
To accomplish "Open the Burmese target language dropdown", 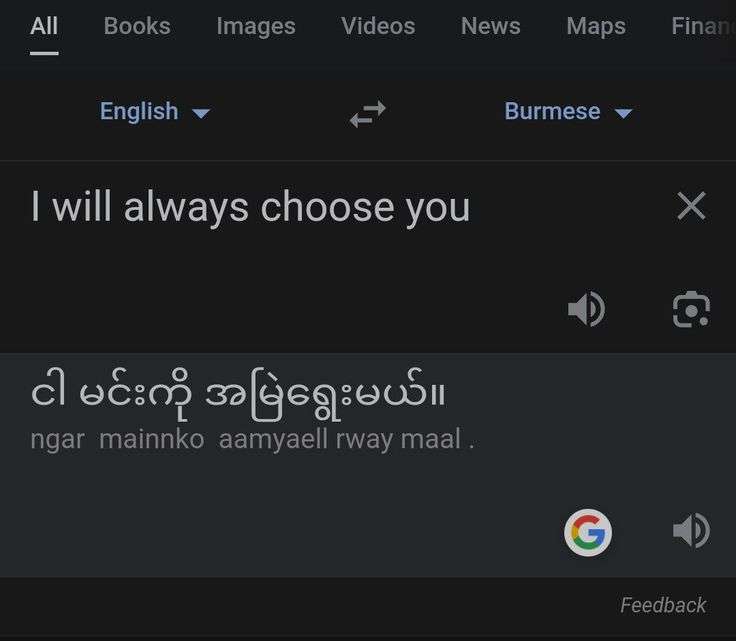I will point(568,112).
